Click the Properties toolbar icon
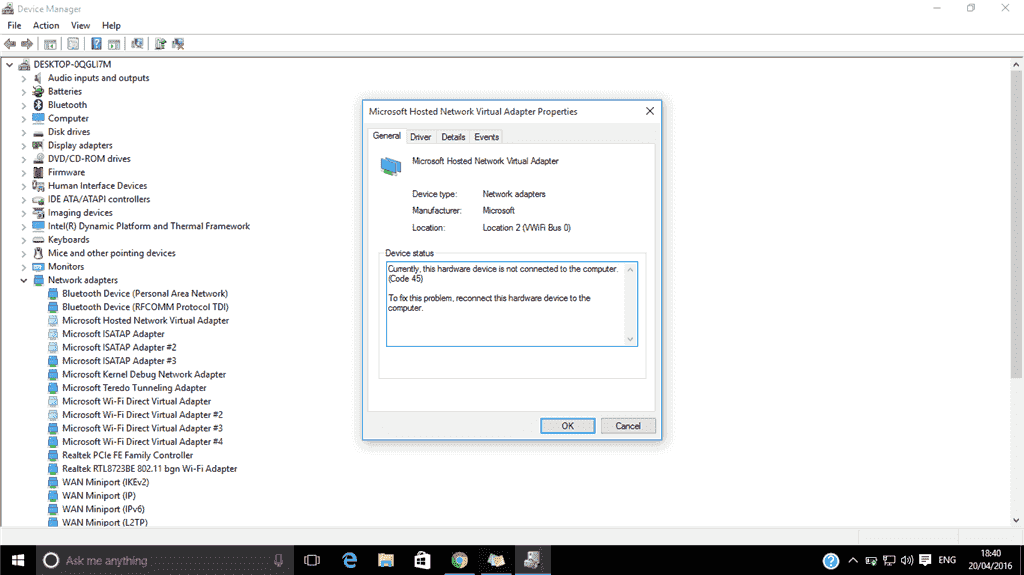 73,44
